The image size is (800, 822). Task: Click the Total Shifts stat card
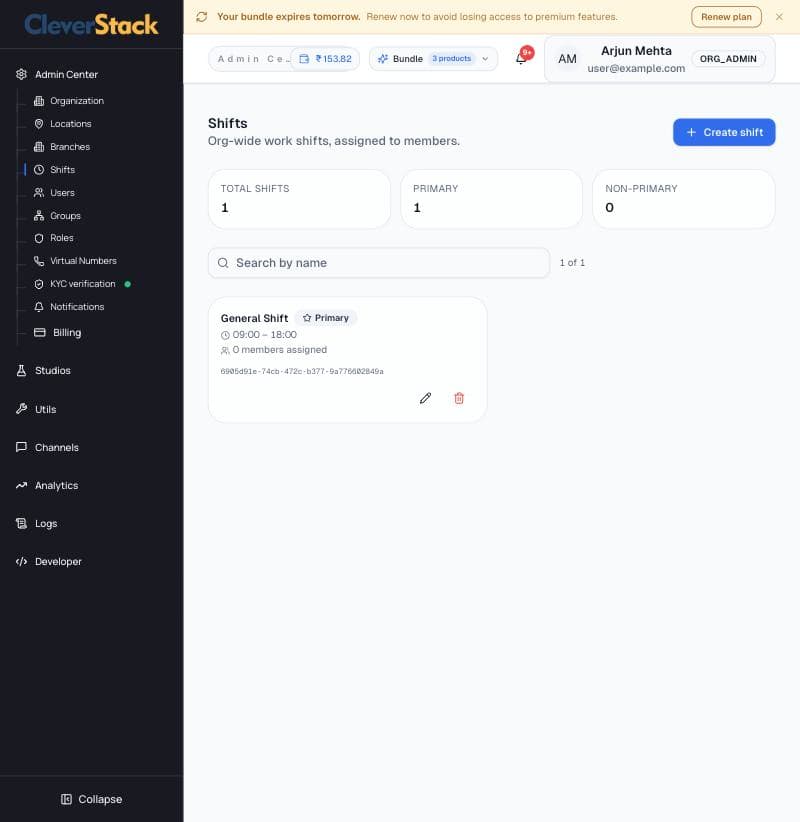(x=299, y=199)
